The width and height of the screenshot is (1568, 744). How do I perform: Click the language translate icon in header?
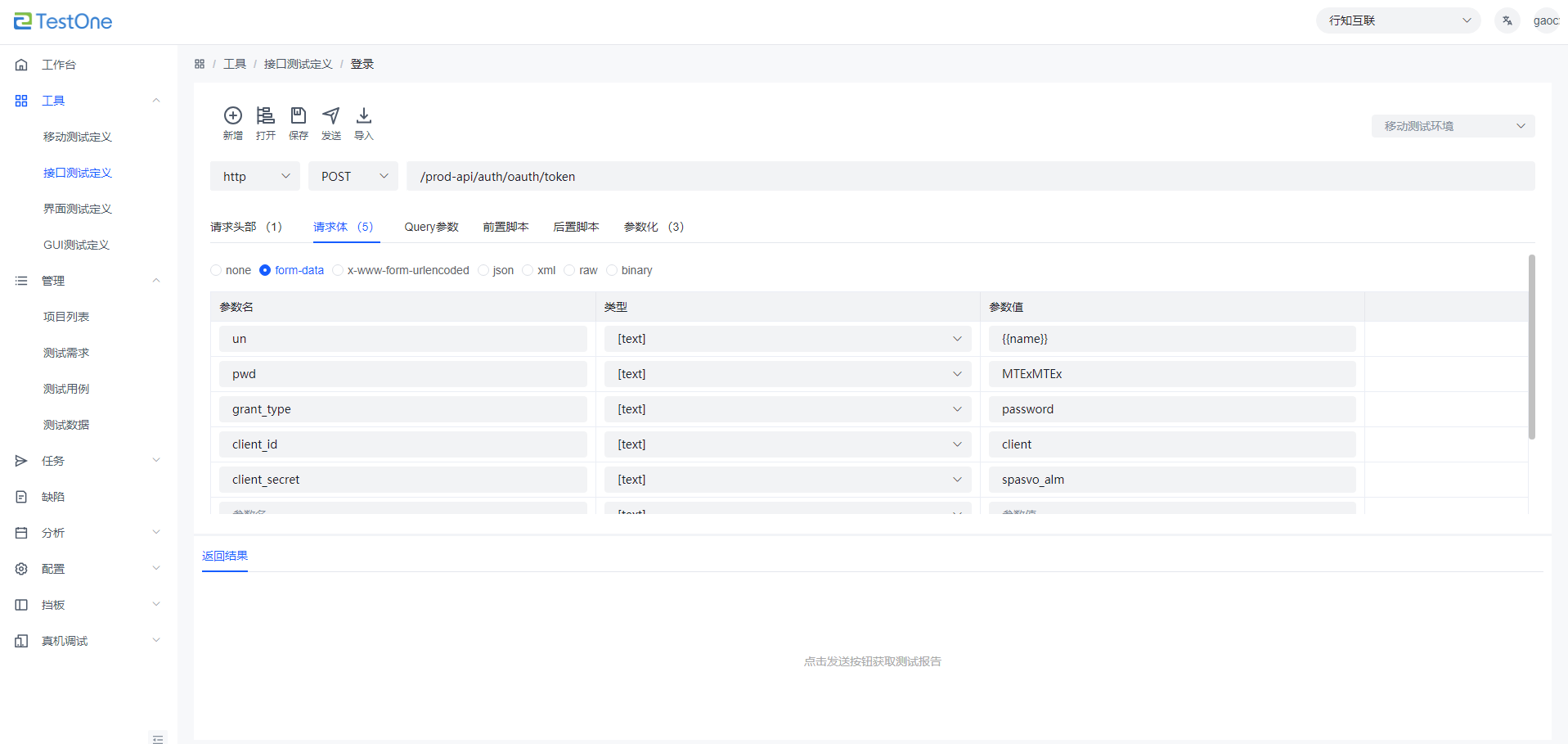1507,20
